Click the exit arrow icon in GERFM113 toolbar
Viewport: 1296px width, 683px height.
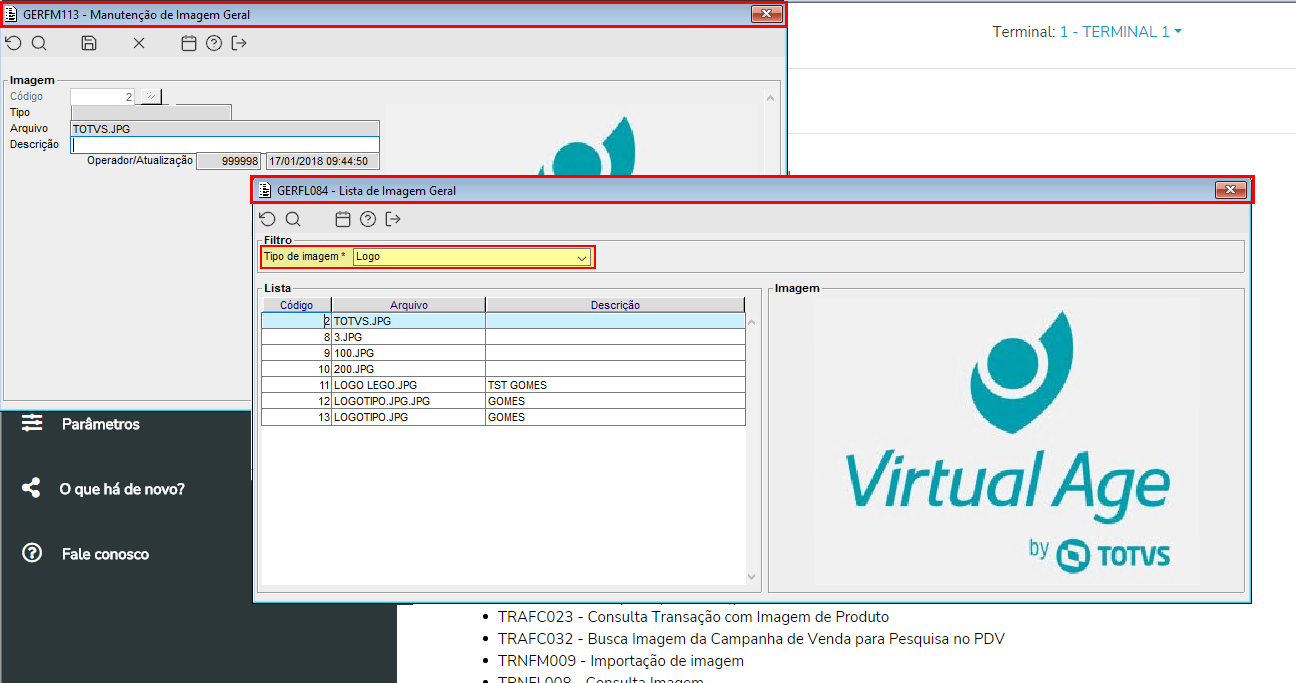[x=239, y=43]
